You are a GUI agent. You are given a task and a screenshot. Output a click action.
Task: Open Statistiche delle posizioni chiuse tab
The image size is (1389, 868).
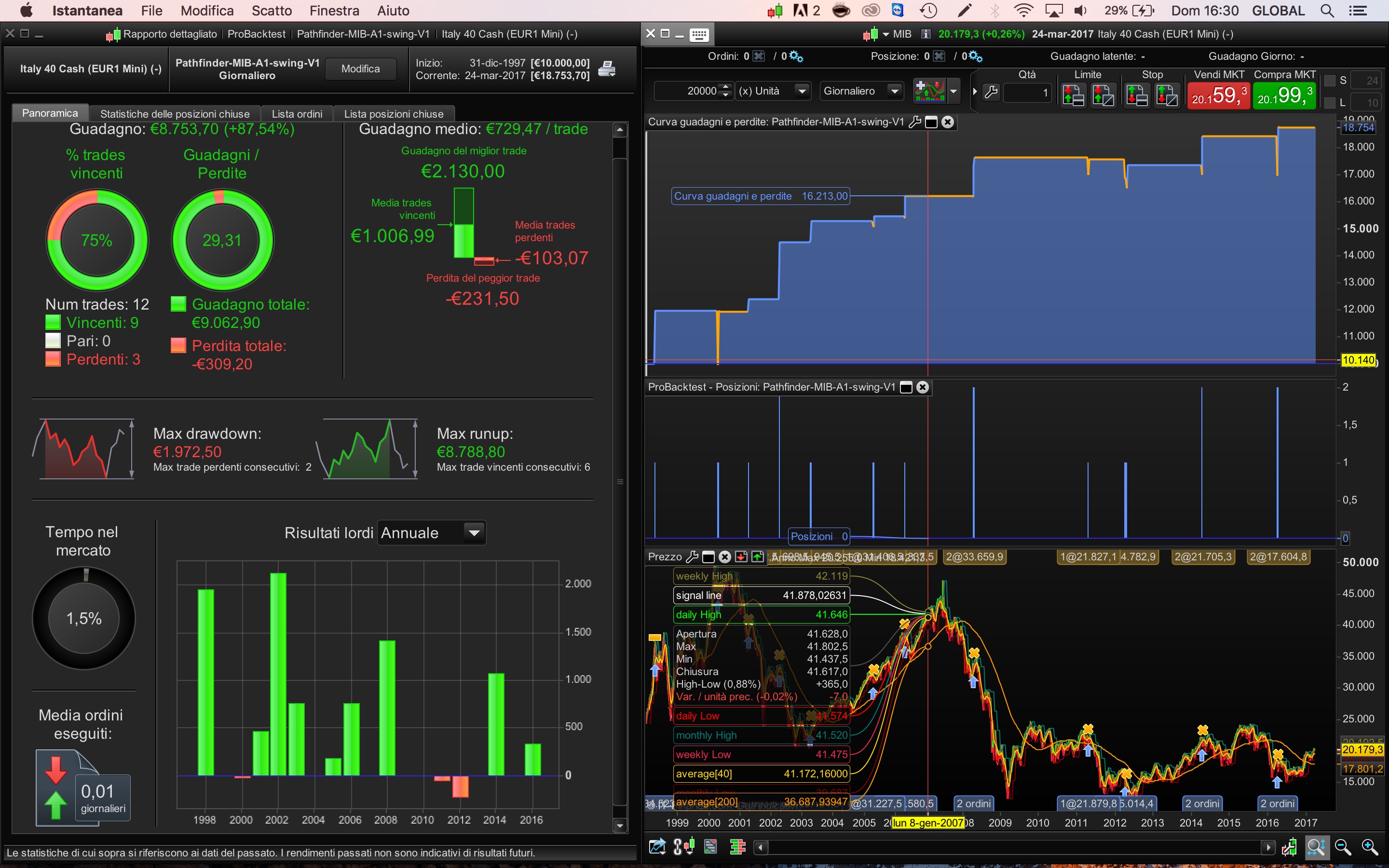(x=175, y=114)
